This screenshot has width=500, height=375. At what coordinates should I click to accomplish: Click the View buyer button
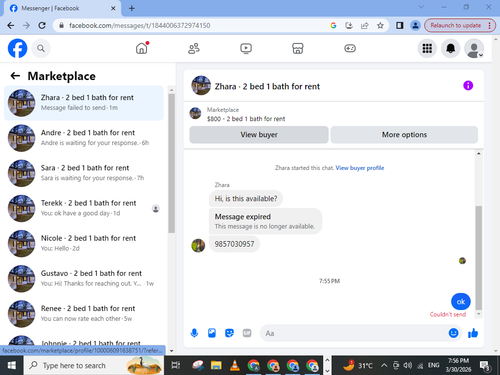[x=259, y=135]
